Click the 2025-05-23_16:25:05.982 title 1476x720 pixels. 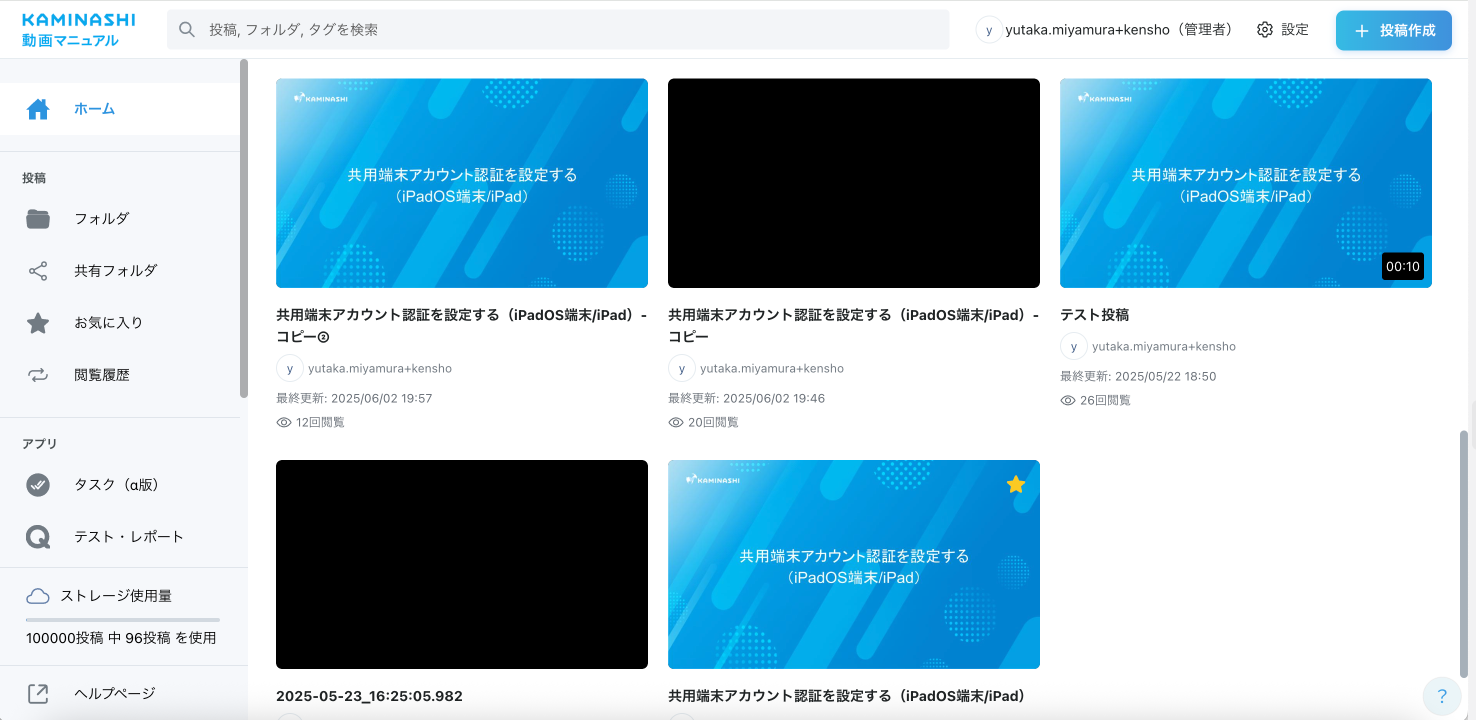(369, 696)
